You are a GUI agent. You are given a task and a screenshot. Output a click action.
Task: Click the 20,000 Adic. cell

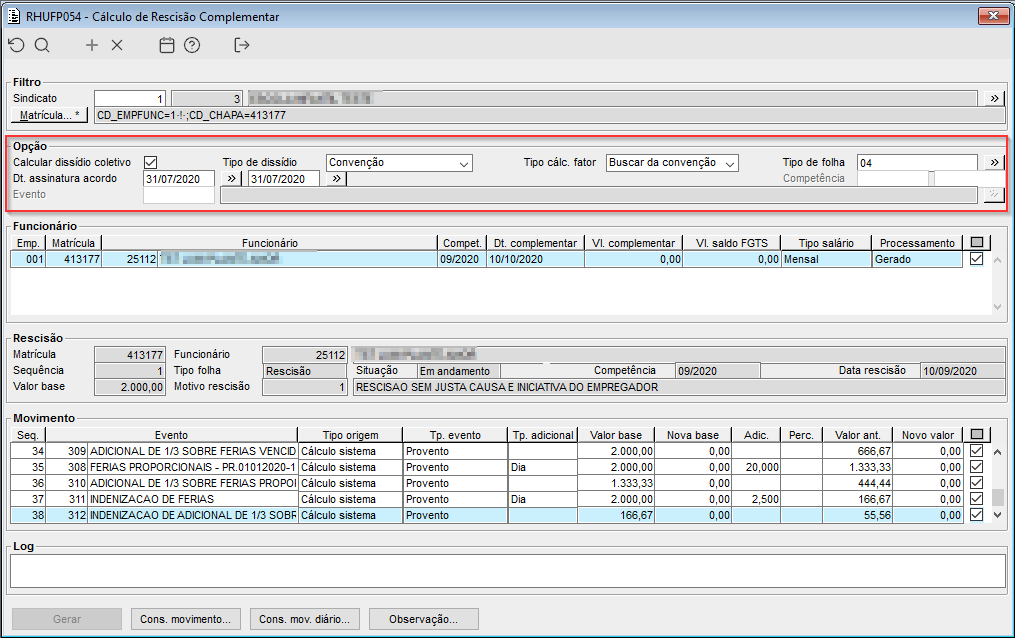(756, 467)
